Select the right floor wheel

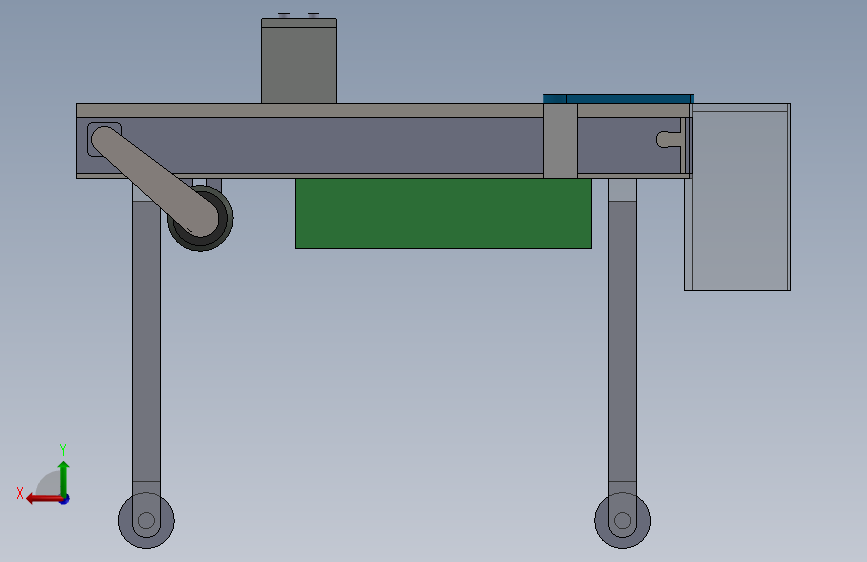tap(623, 521)
